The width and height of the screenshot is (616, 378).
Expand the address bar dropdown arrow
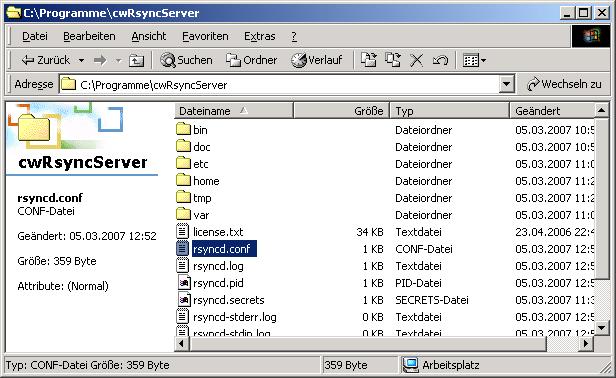click(506, 84)
